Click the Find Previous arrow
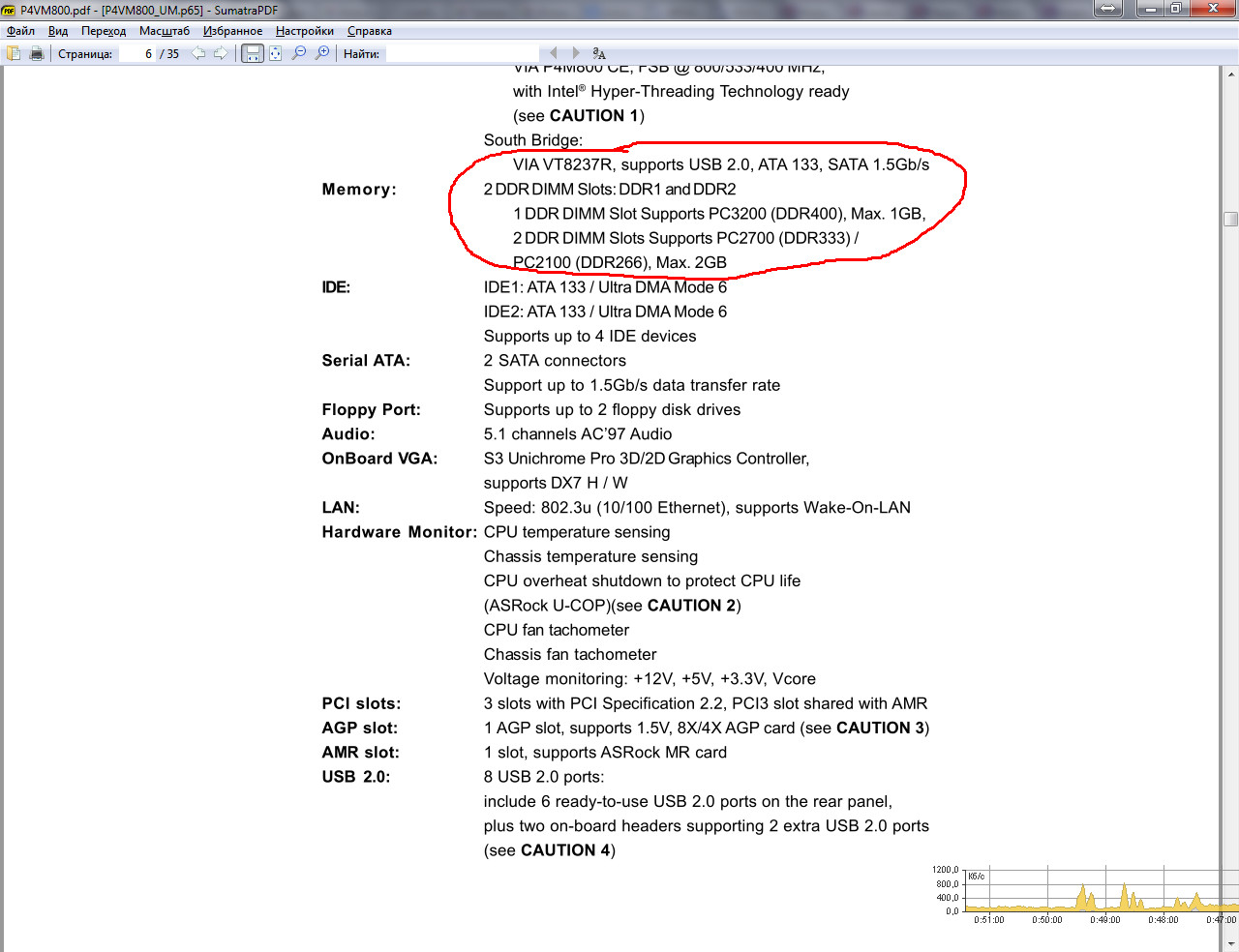This screenshot has width=1239, height=952. 554,53
